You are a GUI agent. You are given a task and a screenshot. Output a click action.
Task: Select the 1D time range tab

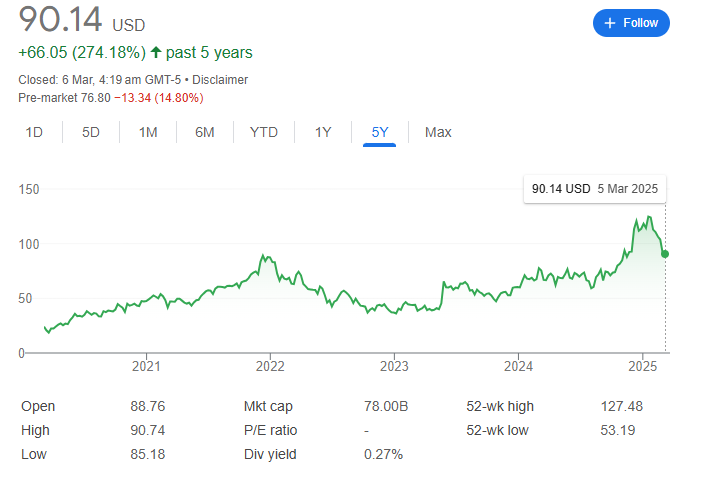point(34,132)
